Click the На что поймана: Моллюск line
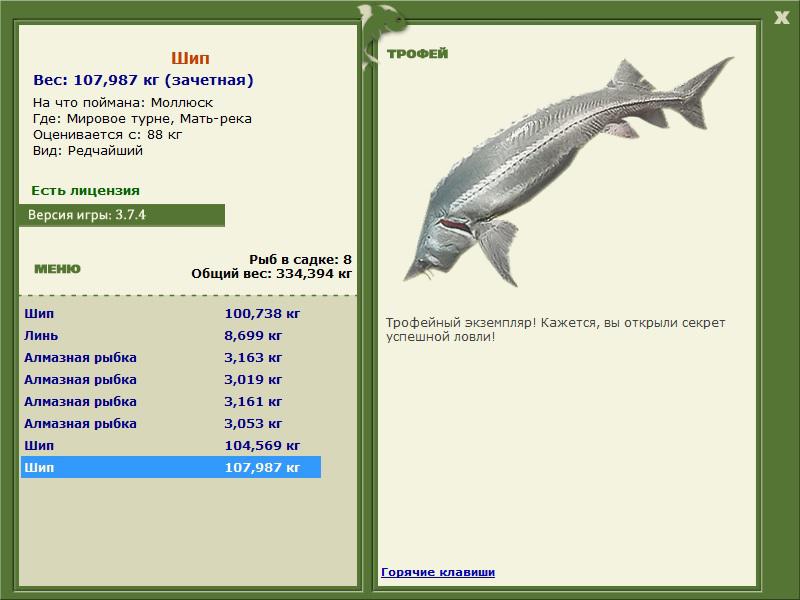800x600 pixels. coord(123,103)
